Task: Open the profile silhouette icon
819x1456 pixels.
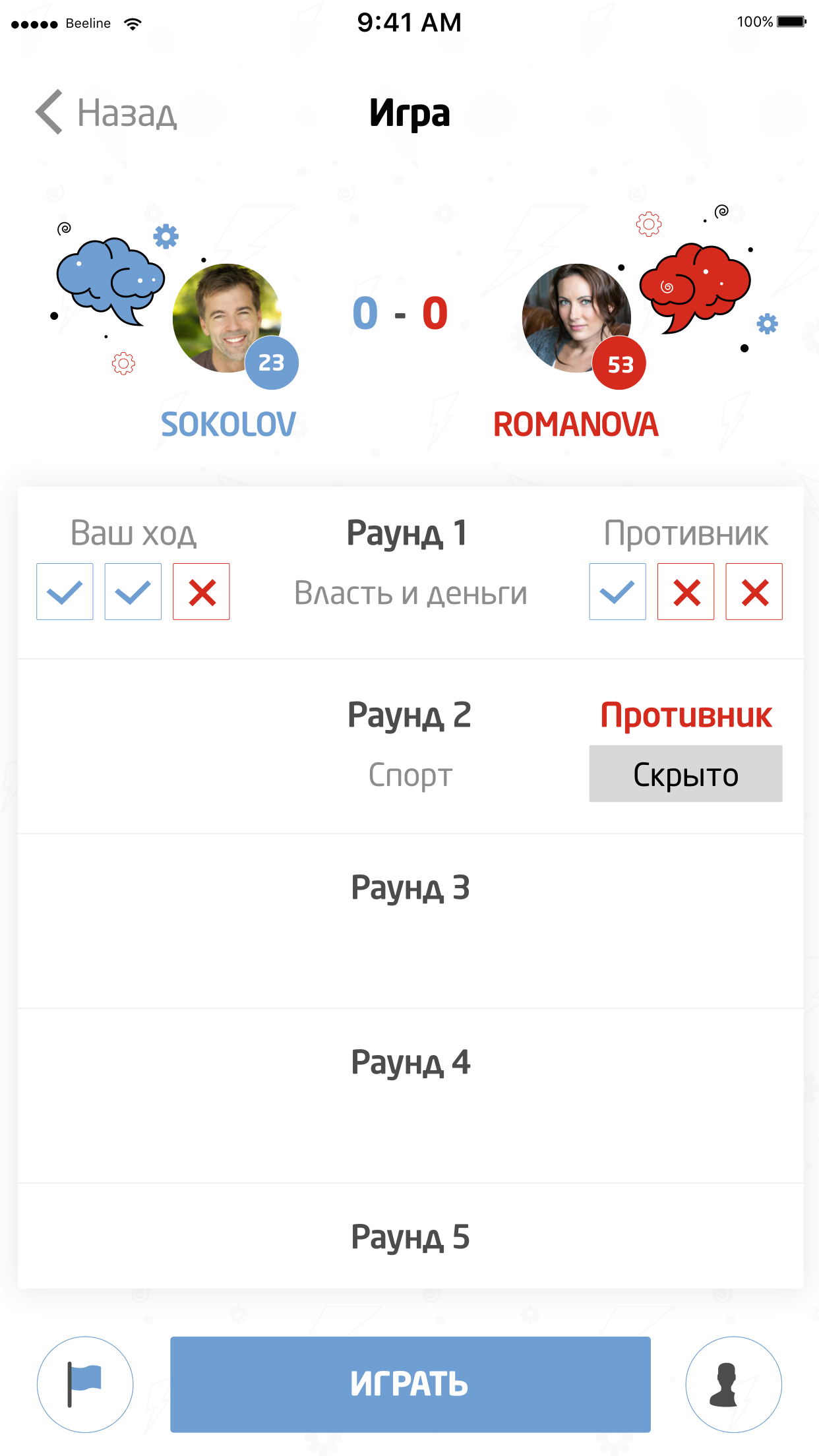Action: point(733,1384)
